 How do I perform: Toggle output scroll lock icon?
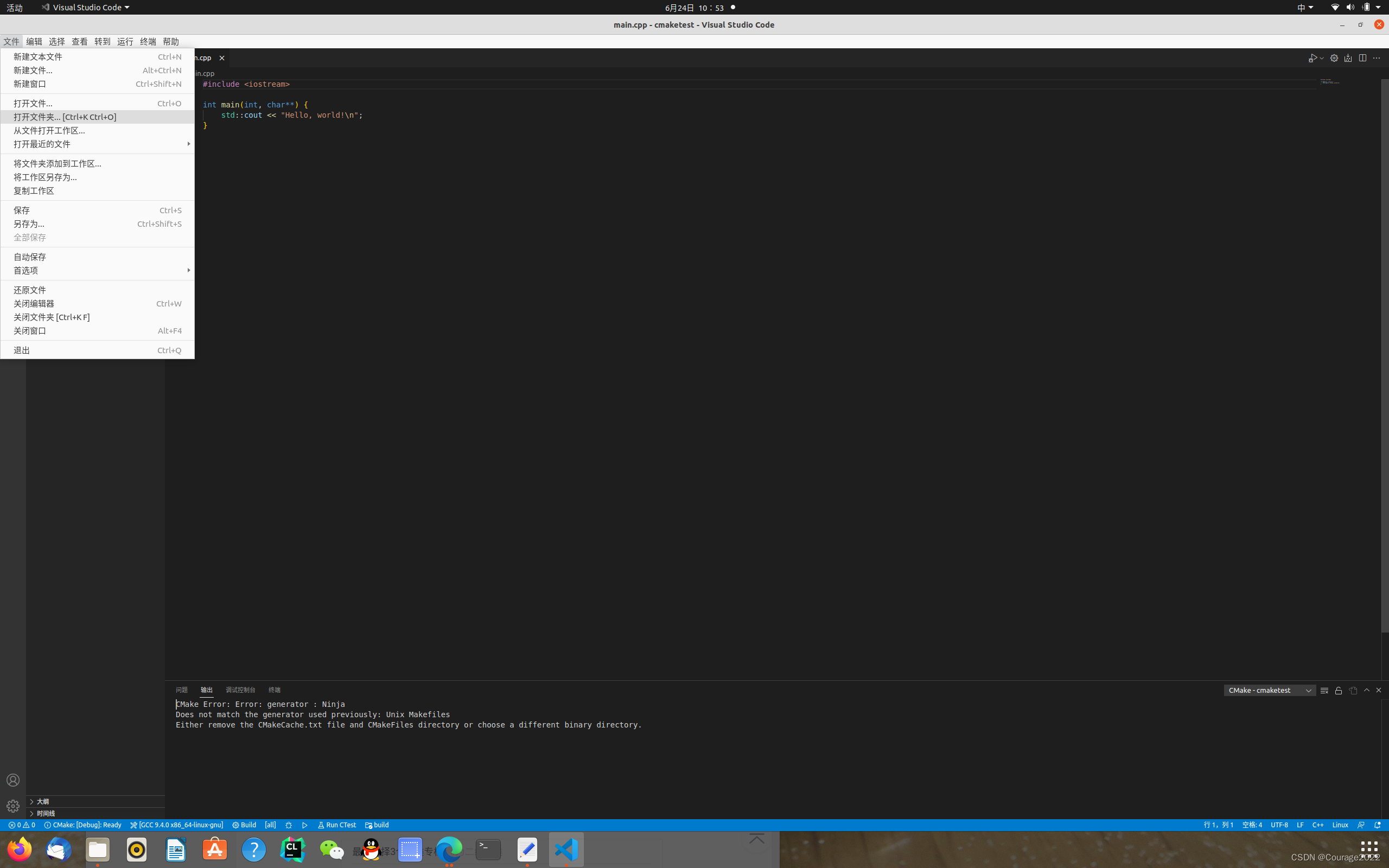tap(1339, 690)
